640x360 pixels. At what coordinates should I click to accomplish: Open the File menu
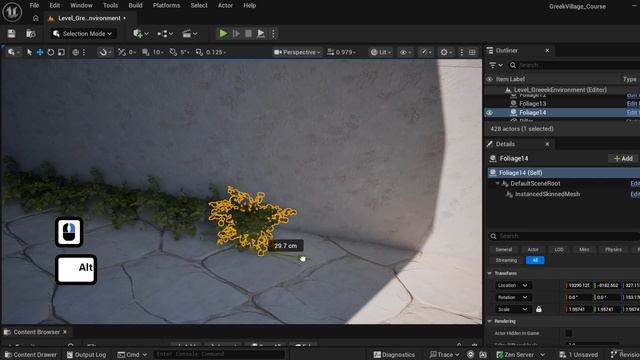tap(34, 6)
